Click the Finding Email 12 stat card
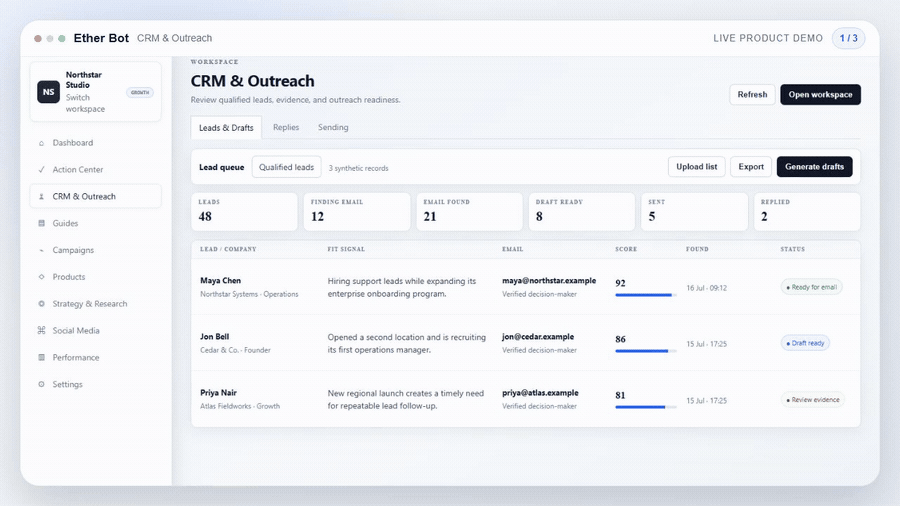The height and width of the screenshot is (506, 900). coord(357,212)
